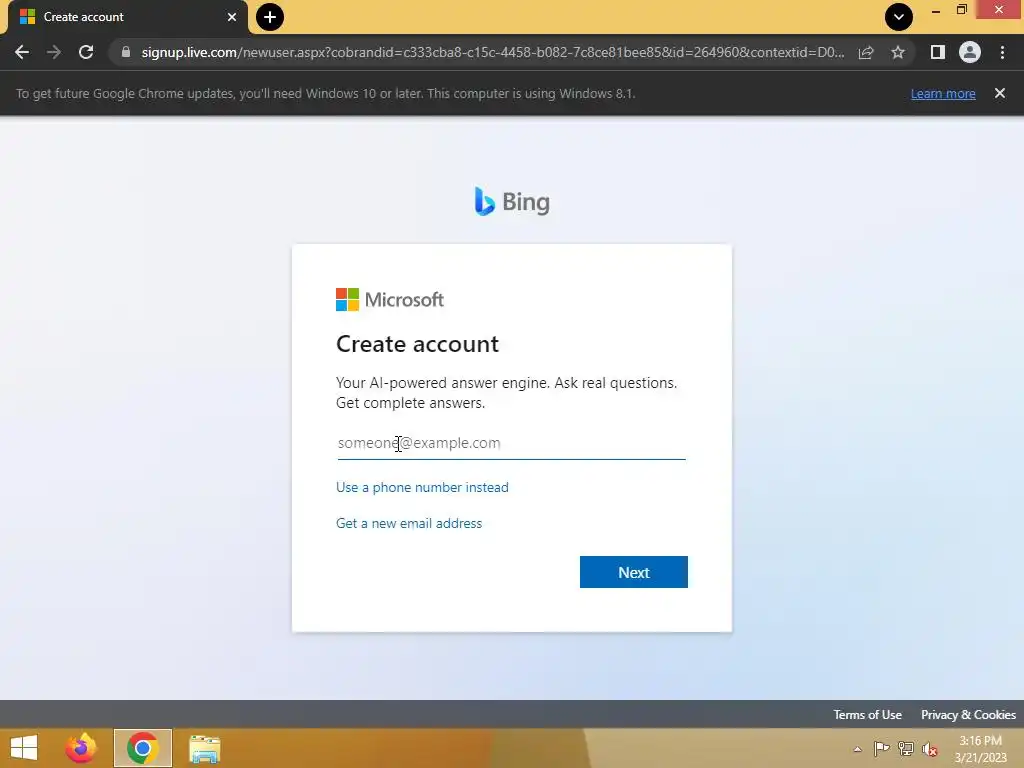
Task: Open Terms of Use link
Action: click(867, 714)
